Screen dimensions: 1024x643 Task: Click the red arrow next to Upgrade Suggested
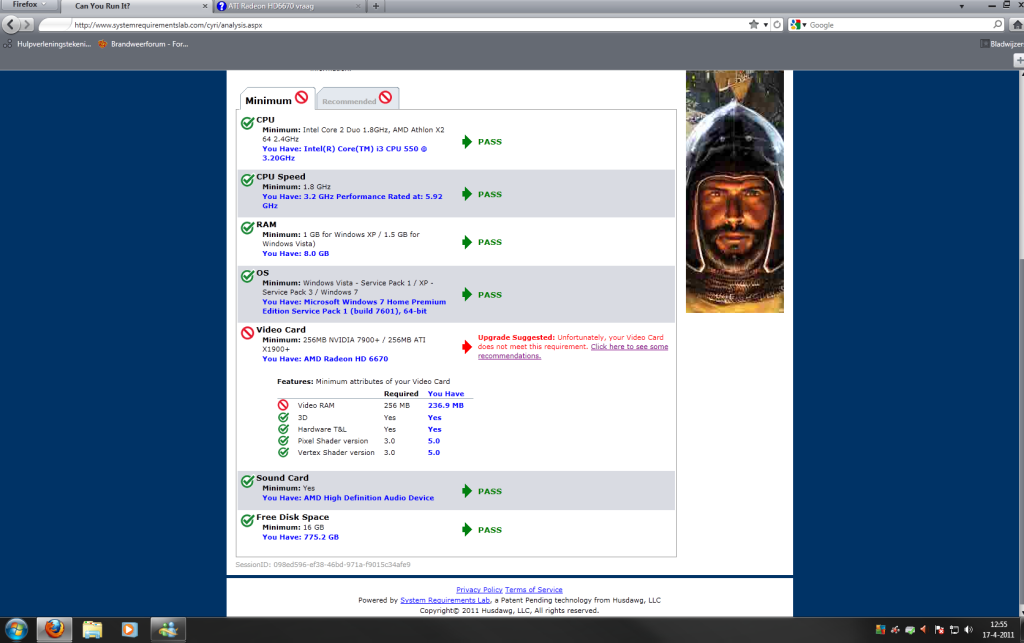467,347
